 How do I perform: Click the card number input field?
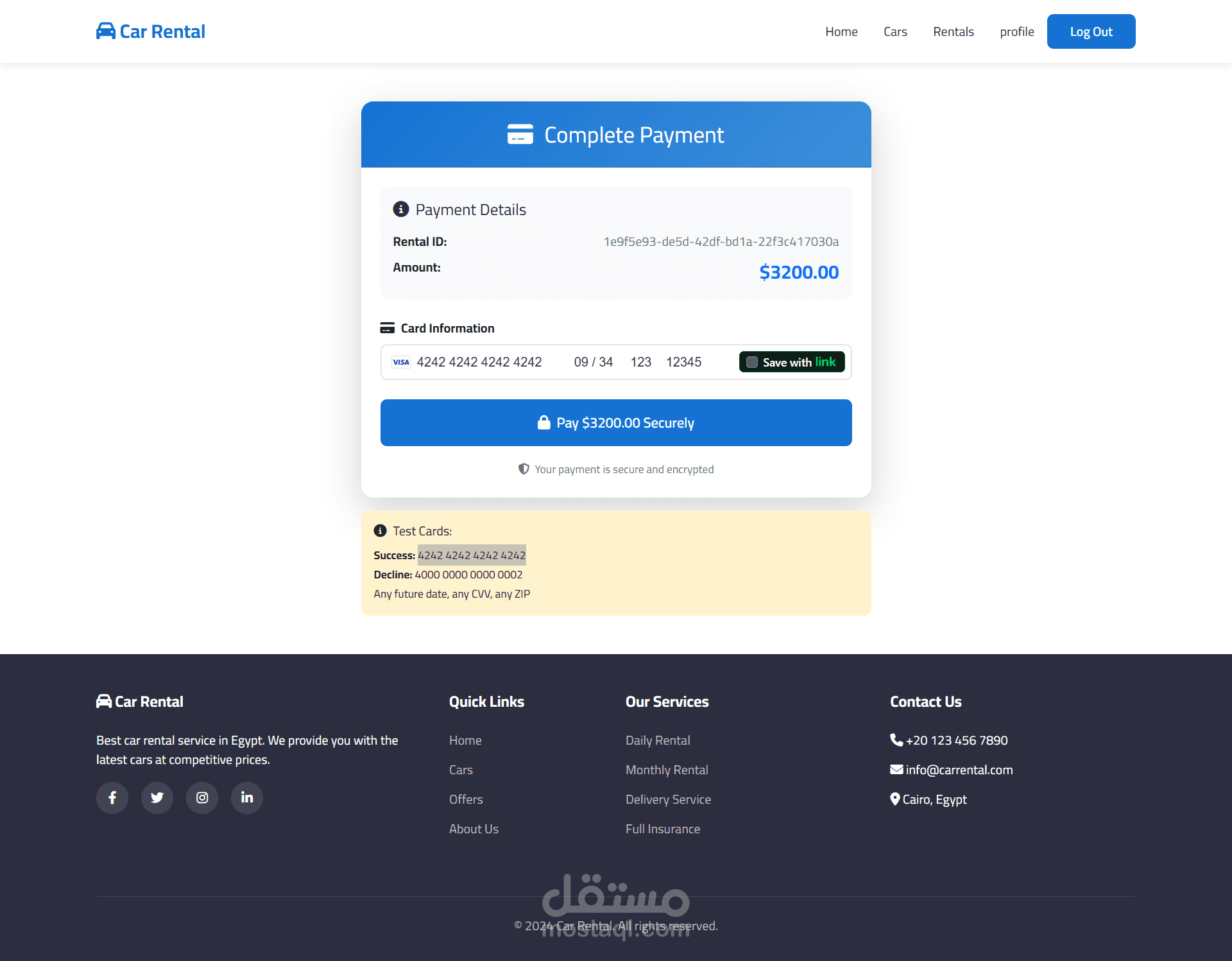coord(479,362)
